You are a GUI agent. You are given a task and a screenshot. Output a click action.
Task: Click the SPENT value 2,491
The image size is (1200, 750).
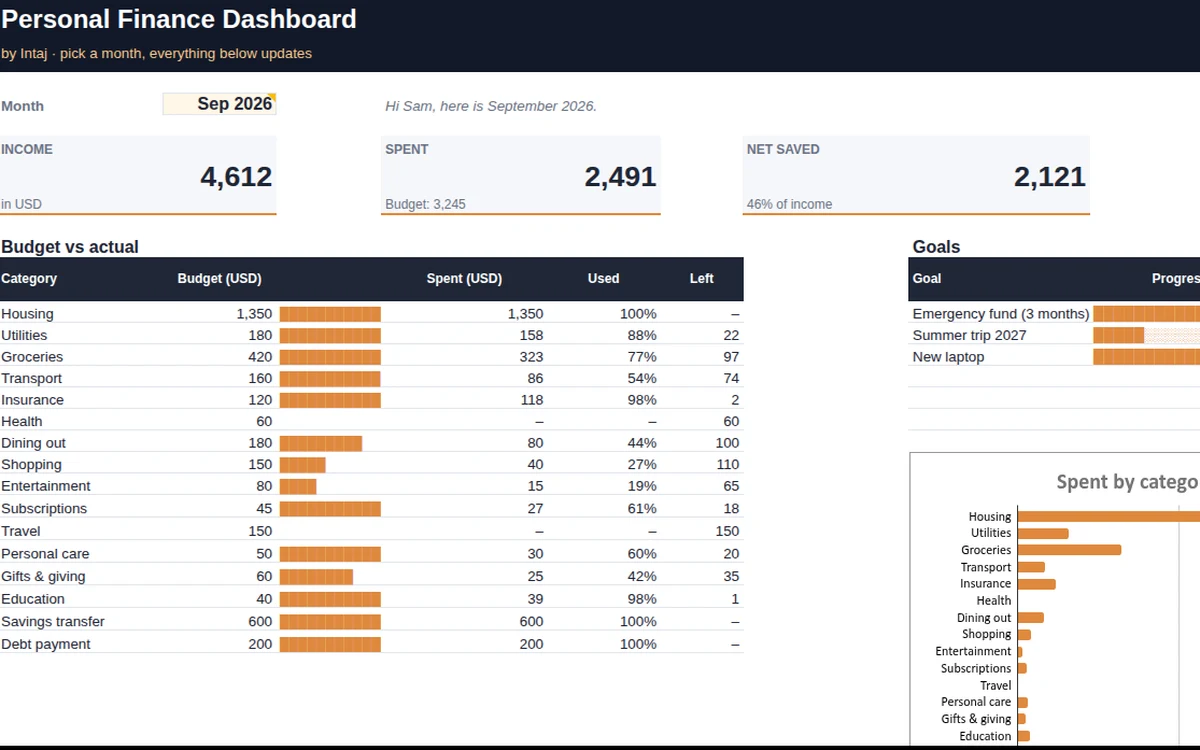[x=620, y=177]
